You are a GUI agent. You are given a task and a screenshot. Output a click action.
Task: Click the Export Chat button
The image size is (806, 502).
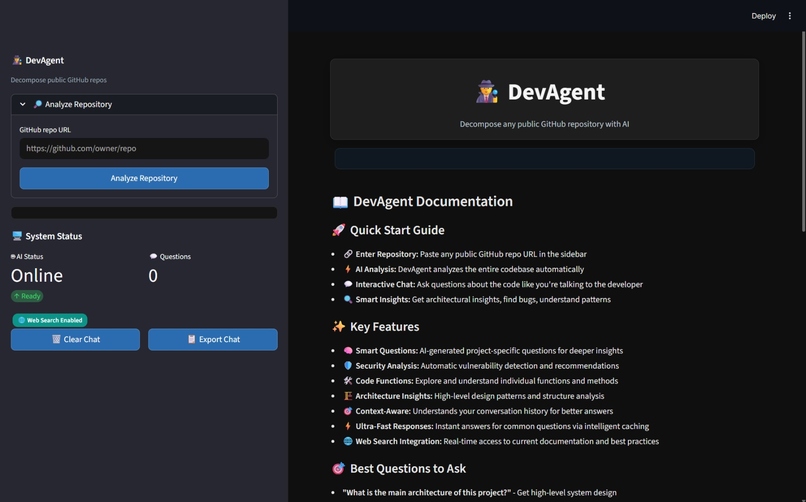213,340
